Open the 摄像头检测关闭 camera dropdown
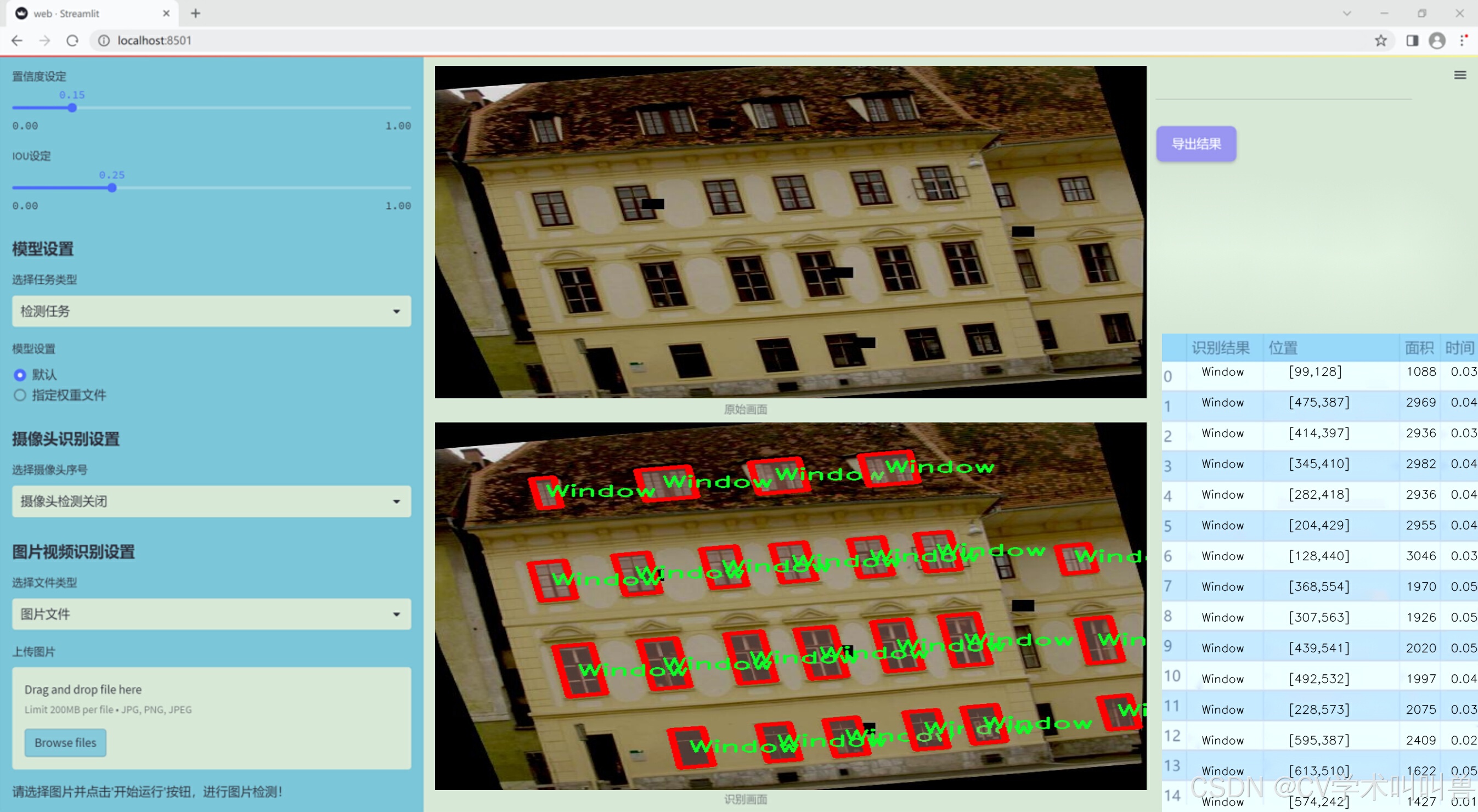This screenshot has height=812, width=1478. coord(211,501)
